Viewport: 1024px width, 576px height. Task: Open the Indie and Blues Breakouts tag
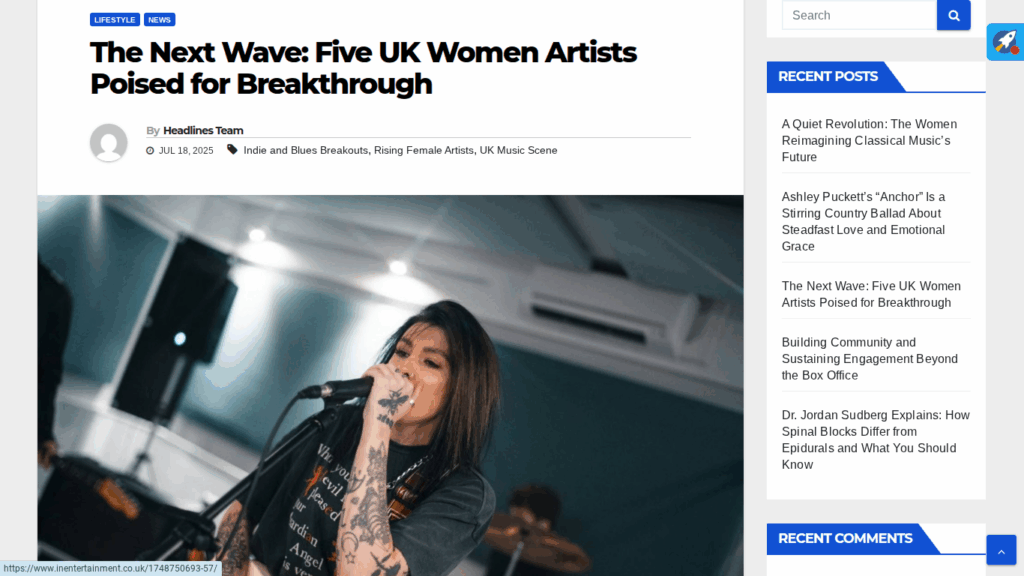306,150
